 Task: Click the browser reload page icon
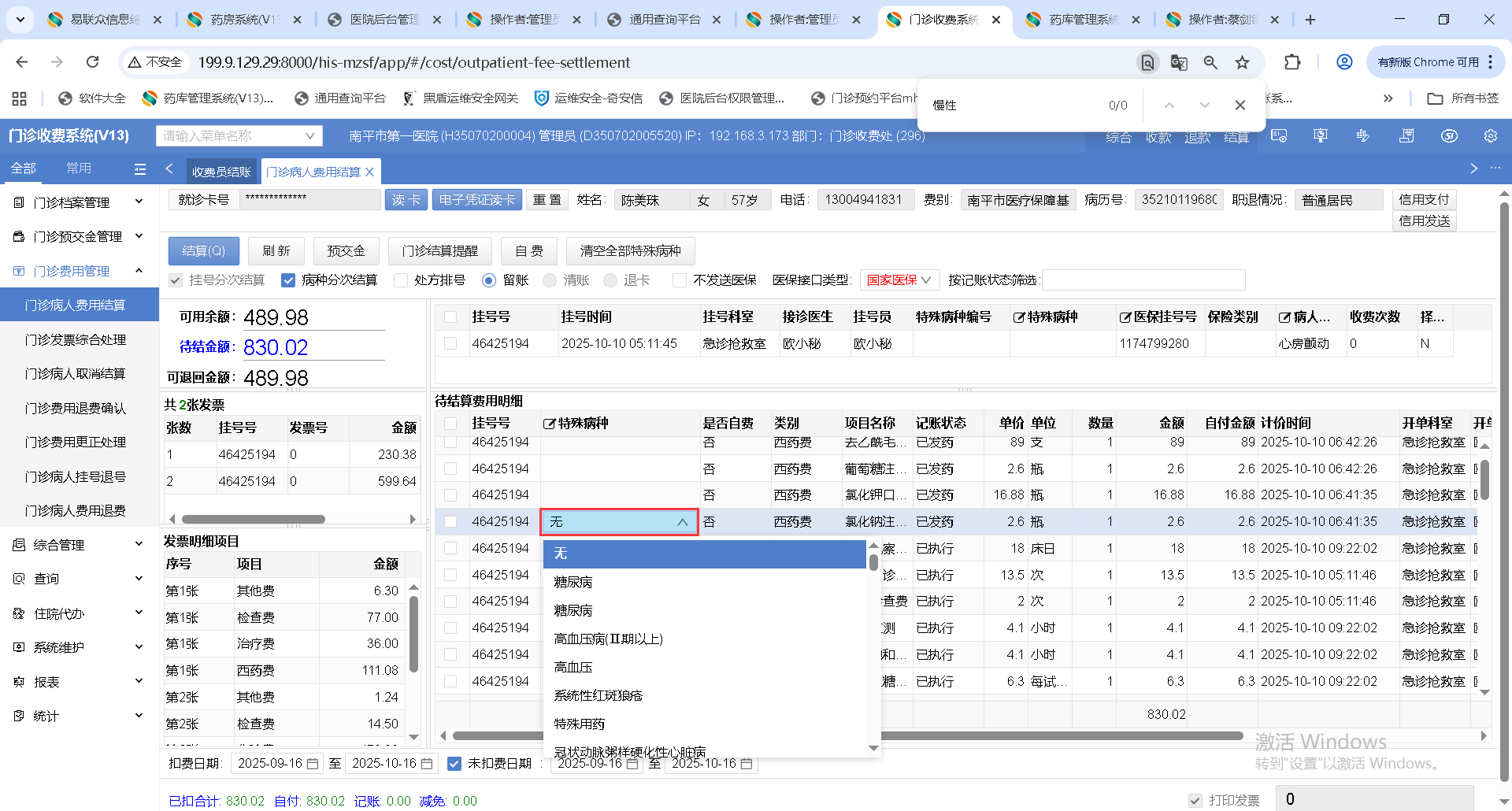pyautogui.click(x=93, y=62)
